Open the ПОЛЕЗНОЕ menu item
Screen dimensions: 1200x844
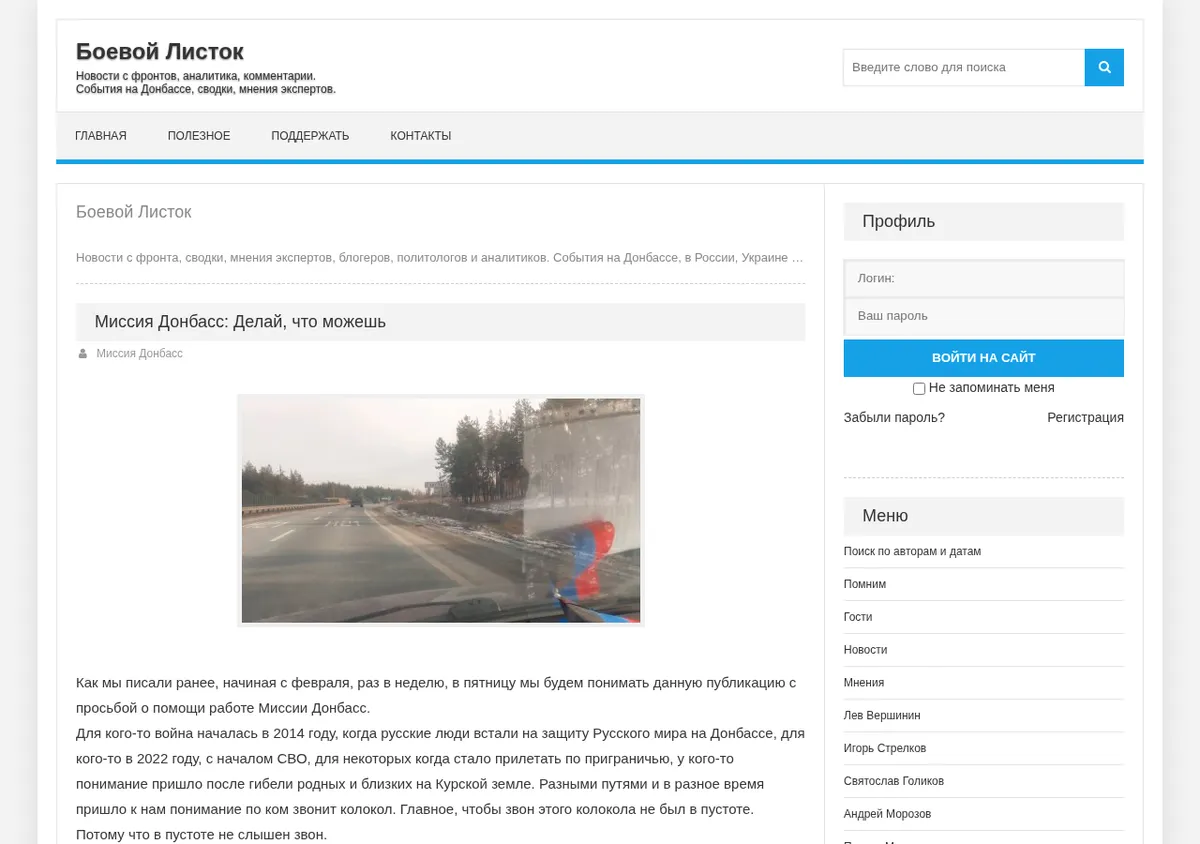coord(199,136)
